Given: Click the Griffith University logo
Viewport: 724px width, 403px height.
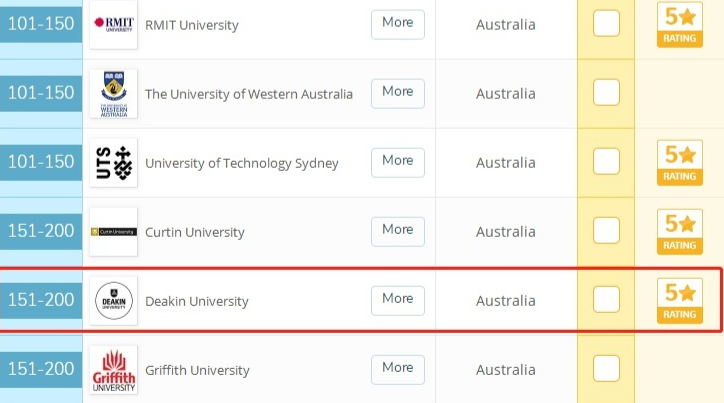Looking at the screenshot, I should pos(113,370).
